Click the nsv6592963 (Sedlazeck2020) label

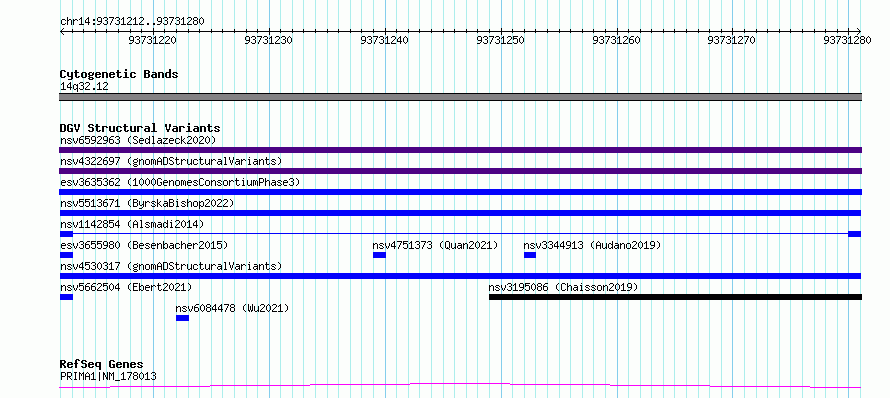coord(138,140)
